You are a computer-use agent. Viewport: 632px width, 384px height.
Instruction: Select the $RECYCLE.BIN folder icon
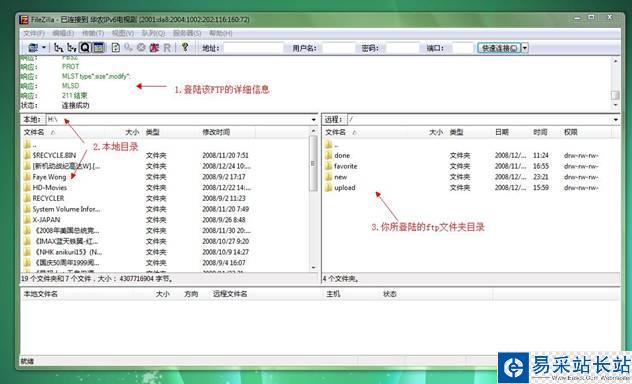pyautogui.click(x=27, y=155)
